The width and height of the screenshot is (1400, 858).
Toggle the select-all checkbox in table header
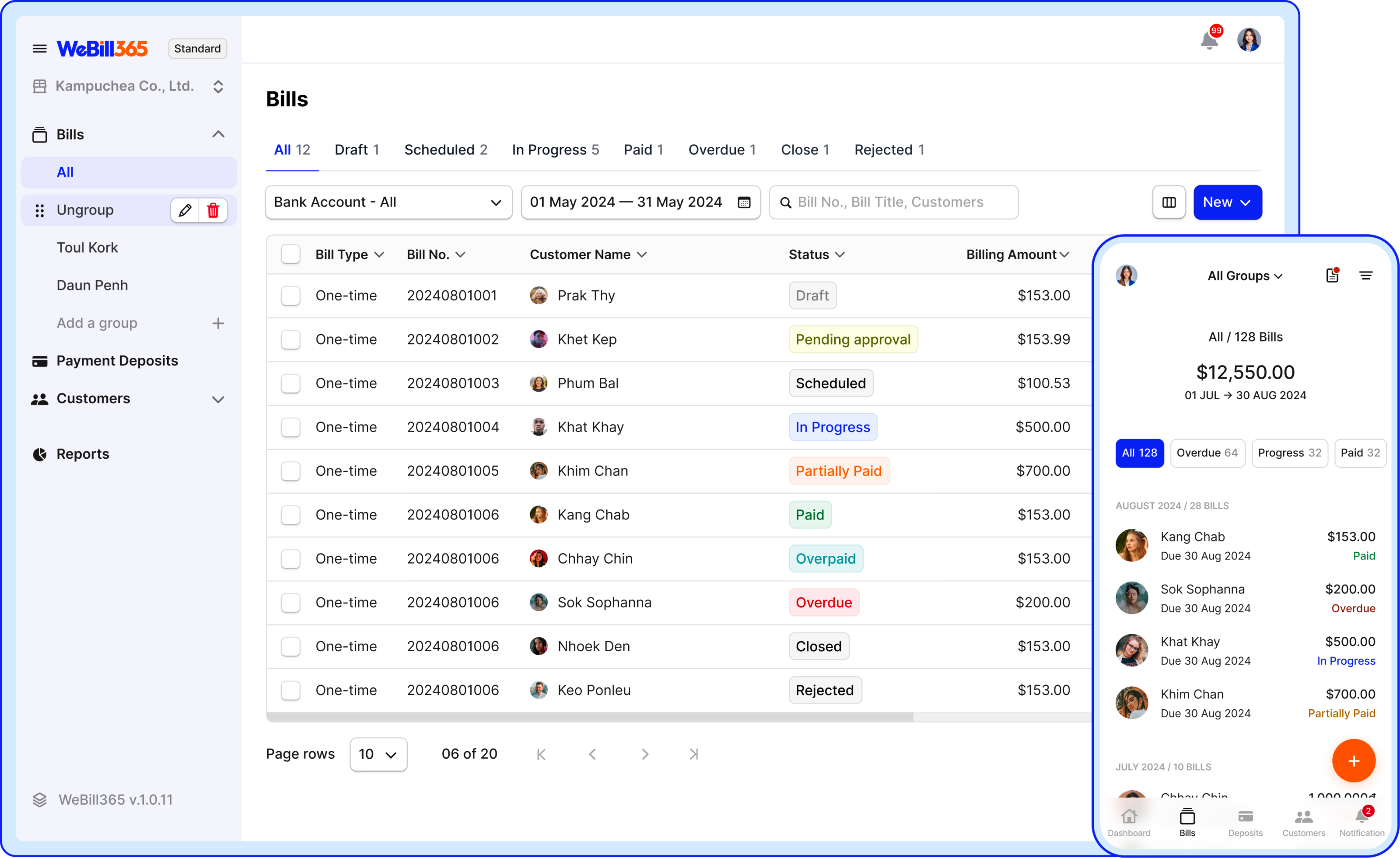tap(290, 255)
